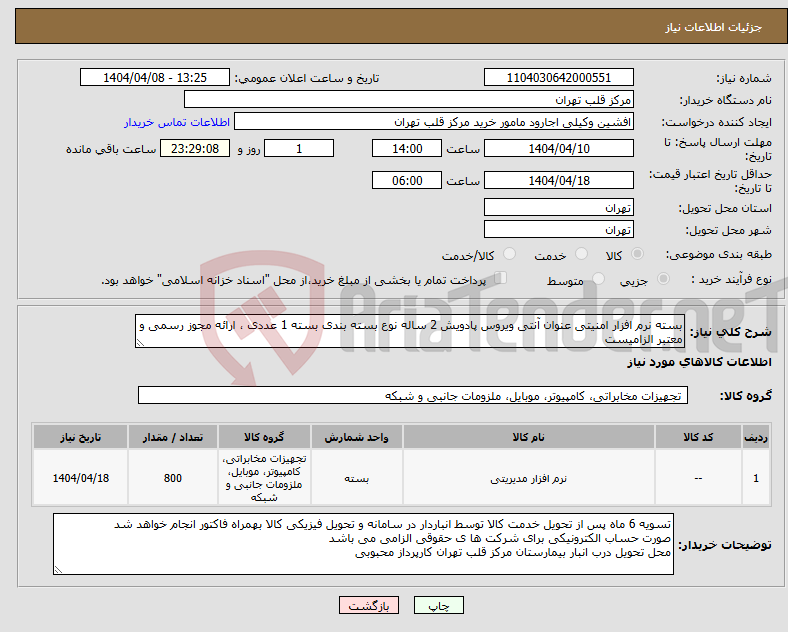Click the جزئیات اطلاعات نیاز header title

point(714,27)
